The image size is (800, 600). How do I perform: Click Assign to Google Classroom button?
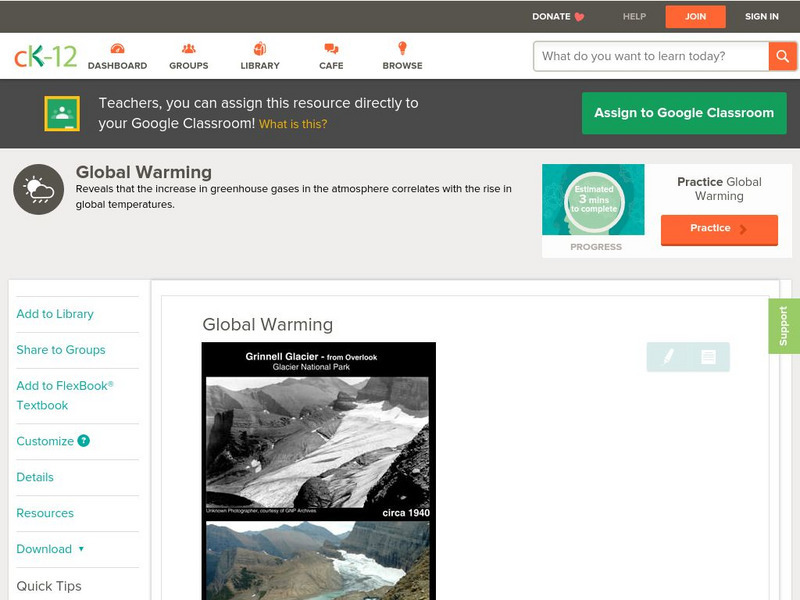684,113
